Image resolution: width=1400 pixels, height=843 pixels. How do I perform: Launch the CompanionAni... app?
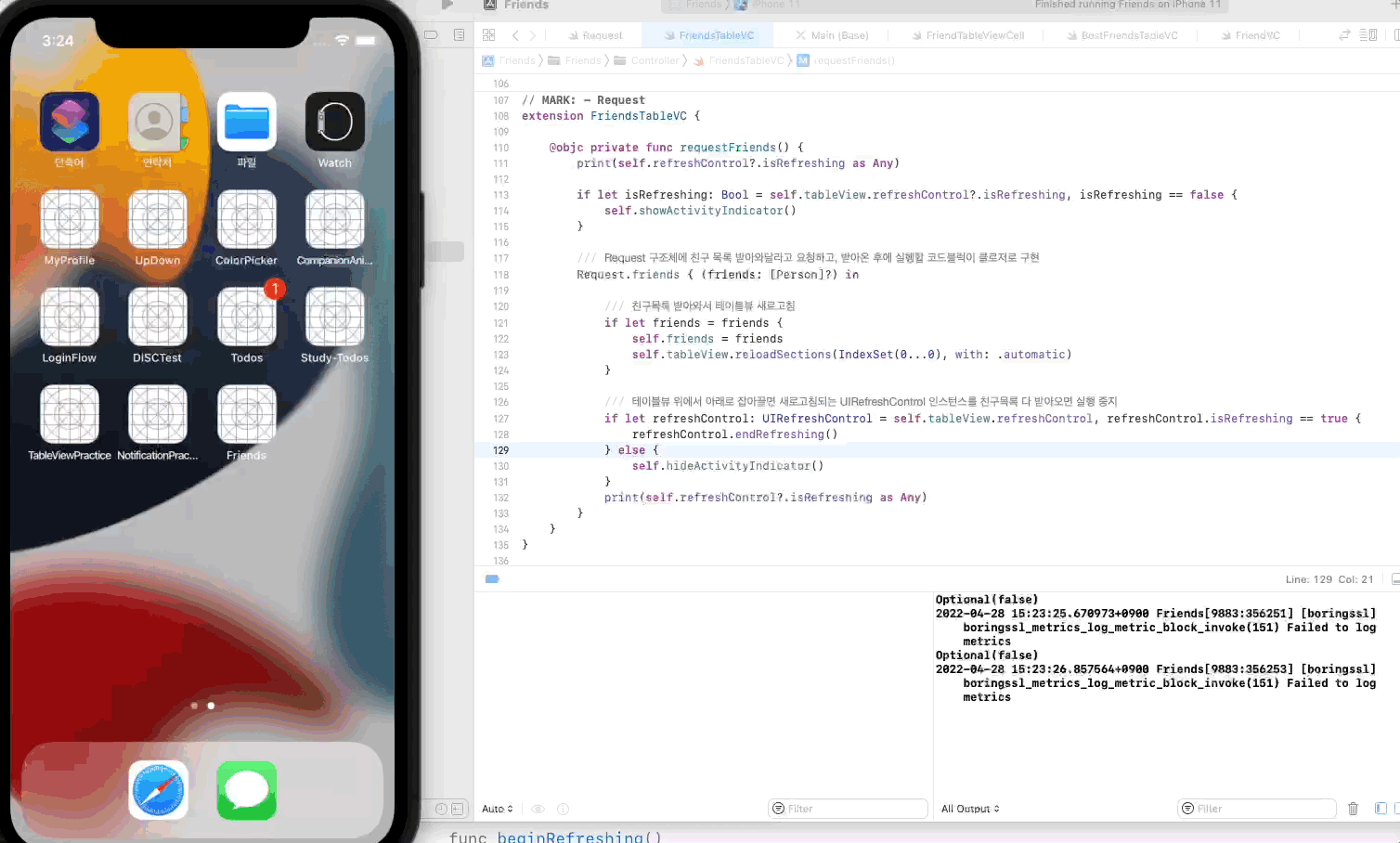coord(334,219)
